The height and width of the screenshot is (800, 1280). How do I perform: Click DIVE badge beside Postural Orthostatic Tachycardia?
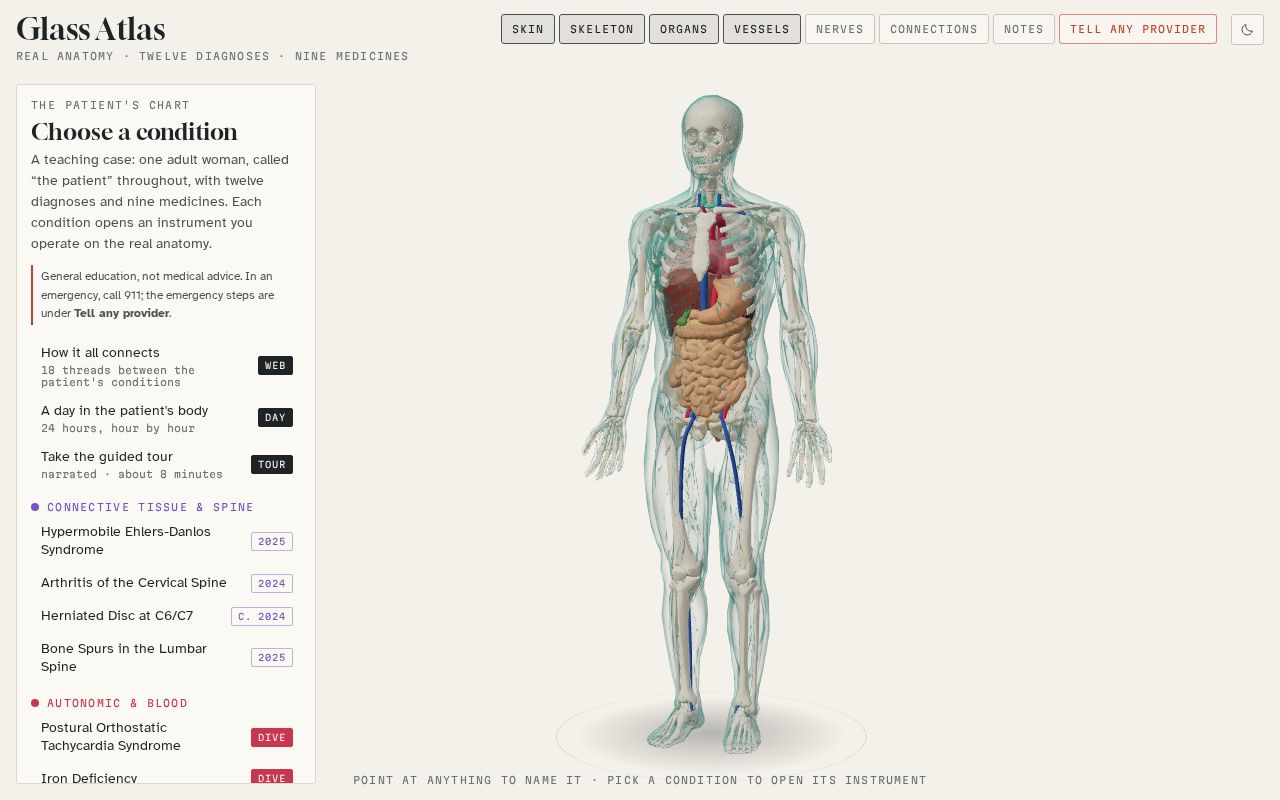click(x=272, y=737)
